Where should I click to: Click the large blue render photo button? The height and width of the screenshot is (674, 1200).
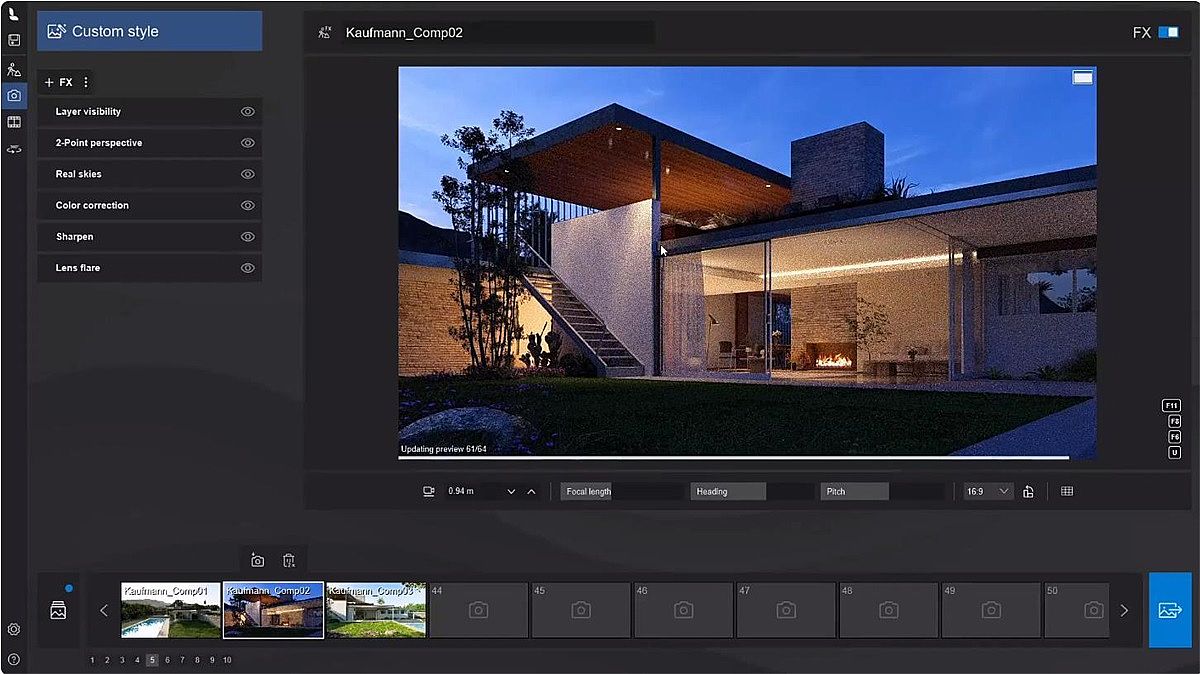pyautogui.click(x=1169, y=610)
